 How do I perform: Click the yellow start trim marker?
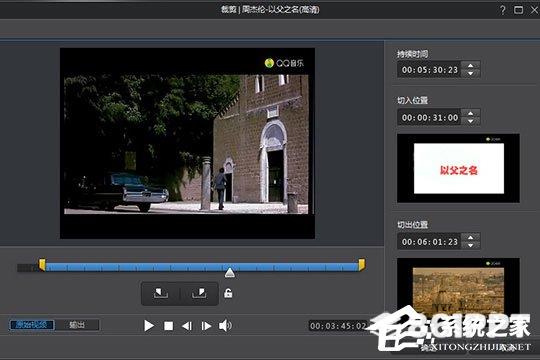click(x=42, y=265)
